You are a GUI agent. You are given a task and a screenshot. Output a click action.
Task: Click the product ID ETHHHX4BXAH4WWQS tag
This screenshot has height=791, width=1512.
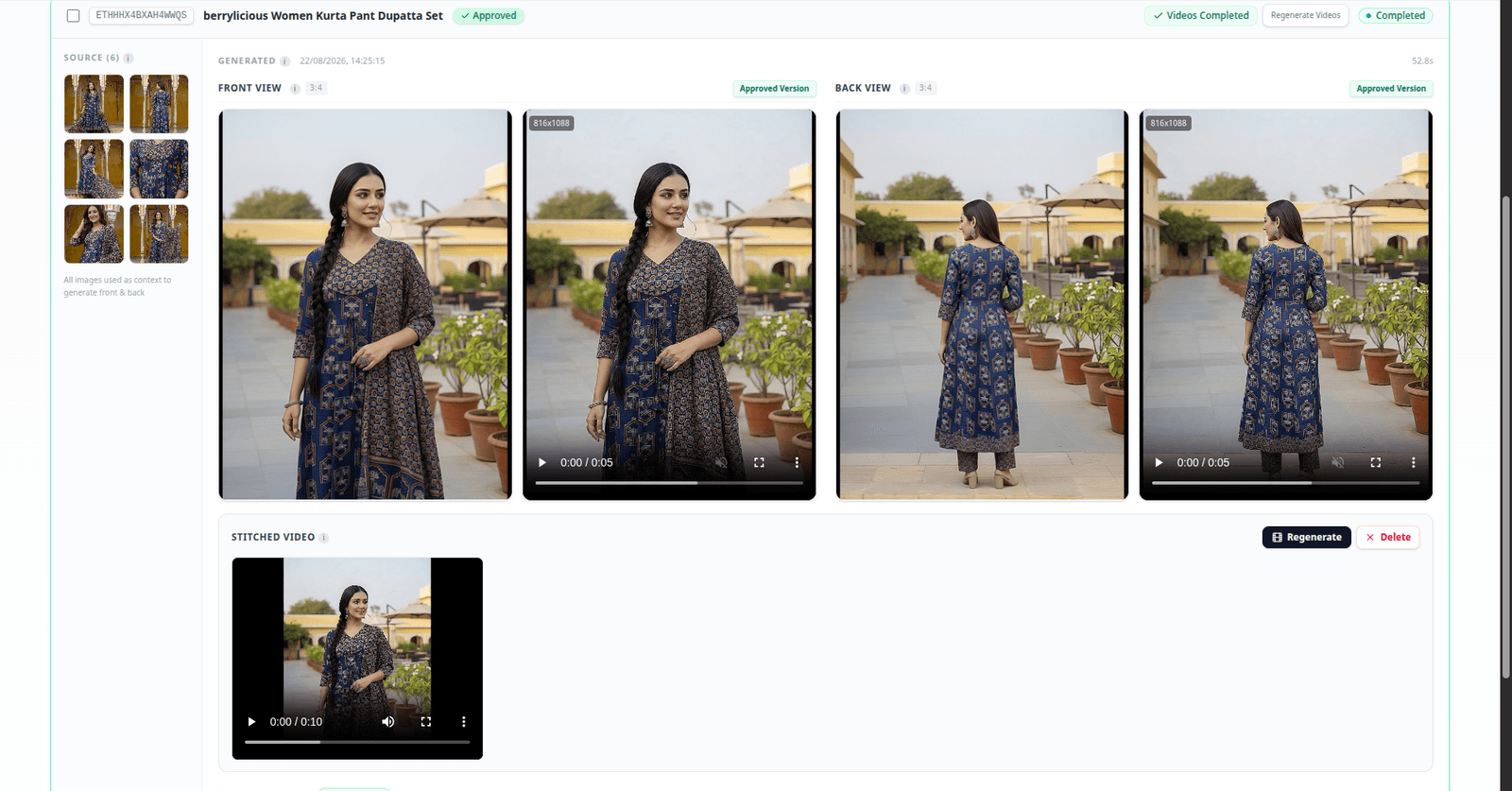(141, 16)
